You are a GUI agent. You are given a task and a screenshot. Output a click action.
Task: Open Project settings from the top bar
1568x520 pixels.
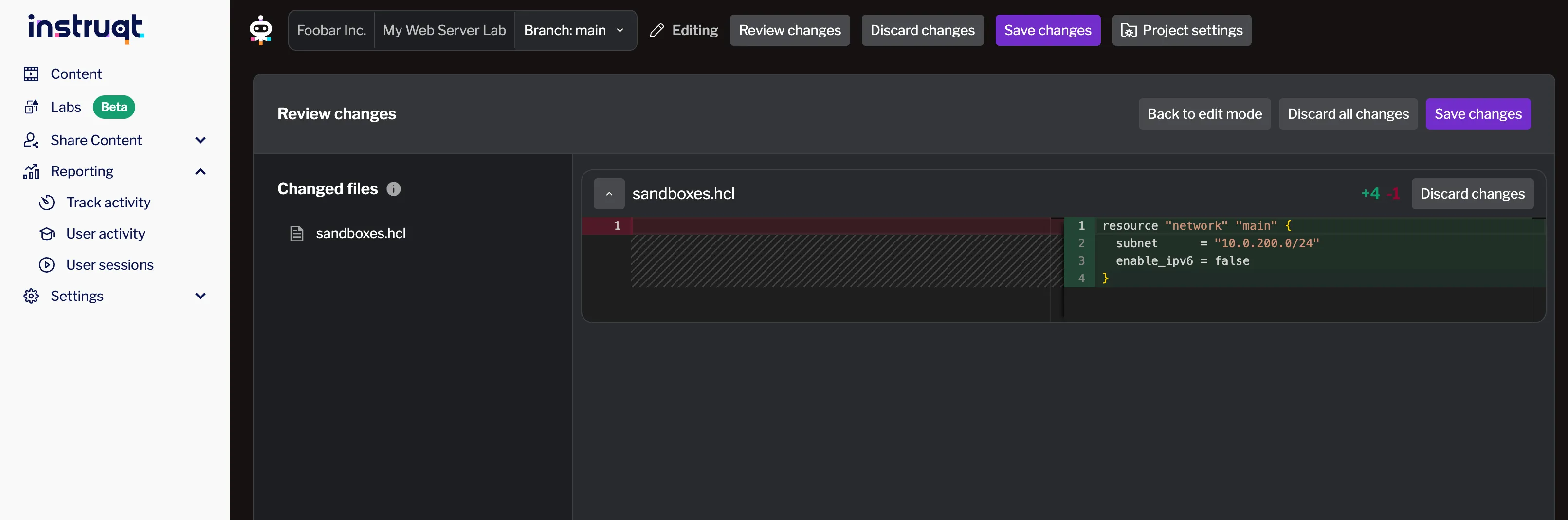pyautogui.click(x=1181, y=31)
